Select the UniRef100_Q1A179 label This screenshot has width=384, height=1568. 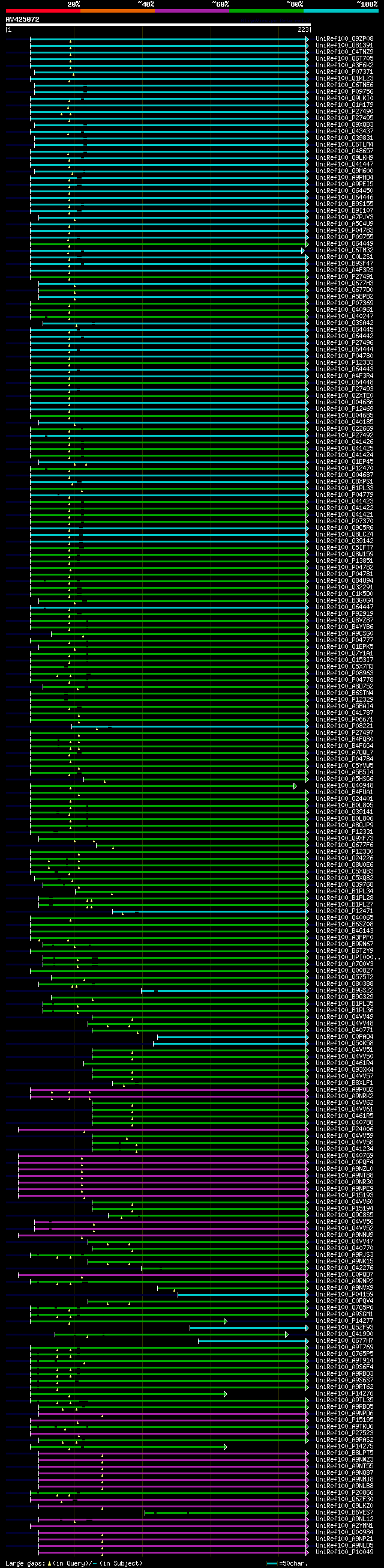[x=344, y=105]
